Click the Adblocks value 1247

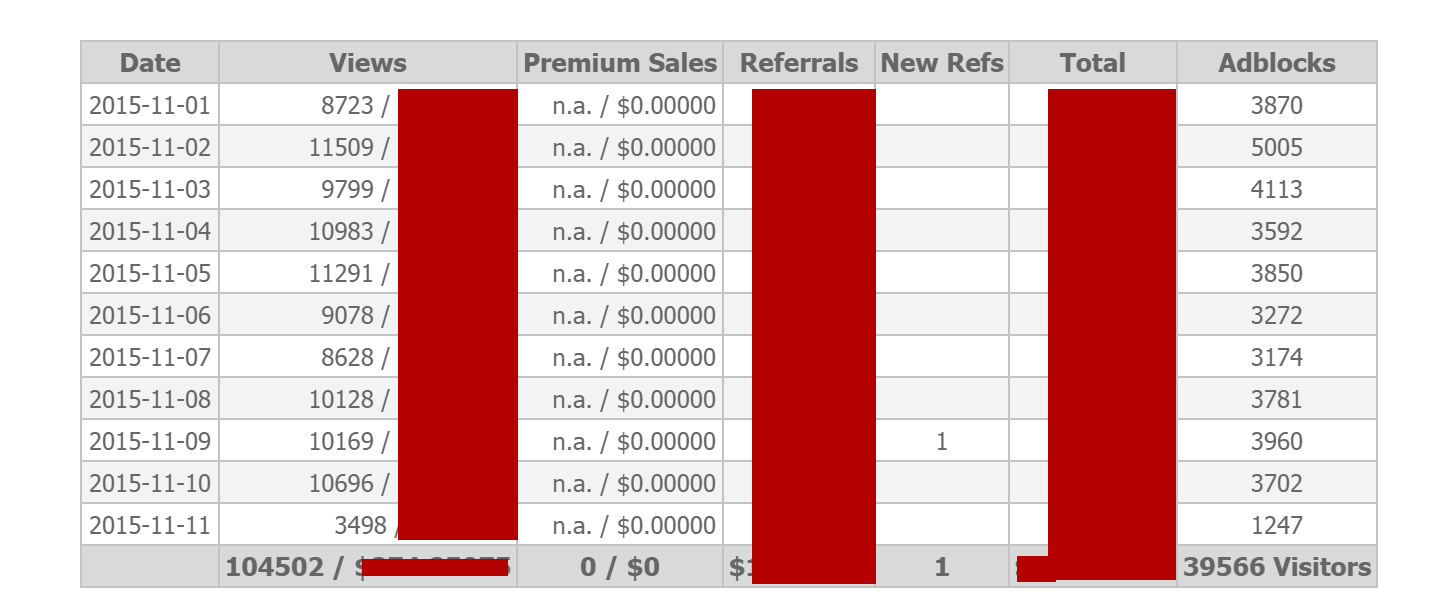point(1277,525)
